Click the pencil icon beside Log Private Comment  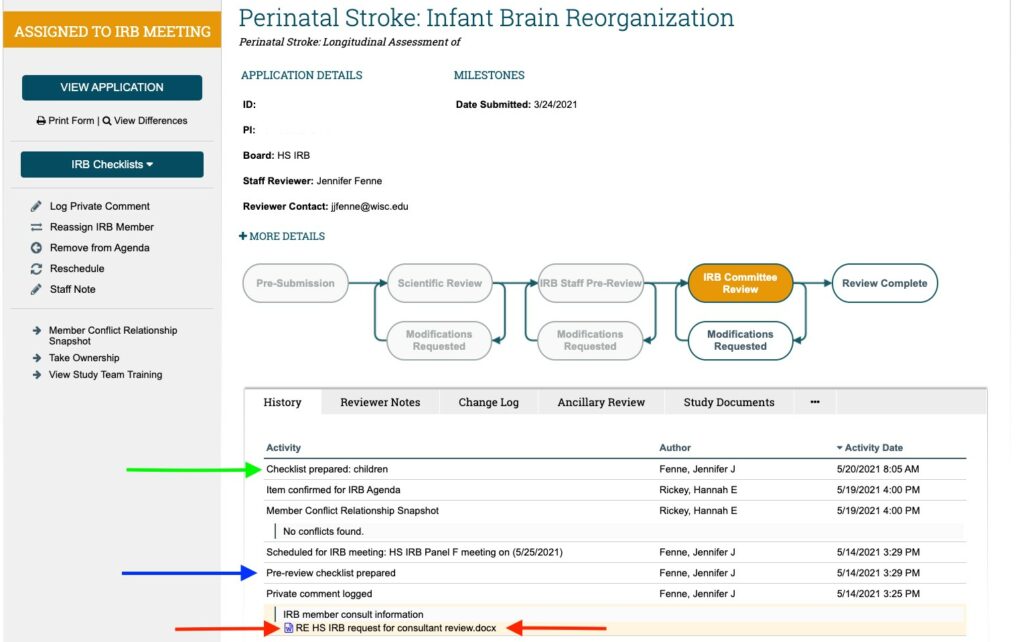pos(37,206)
